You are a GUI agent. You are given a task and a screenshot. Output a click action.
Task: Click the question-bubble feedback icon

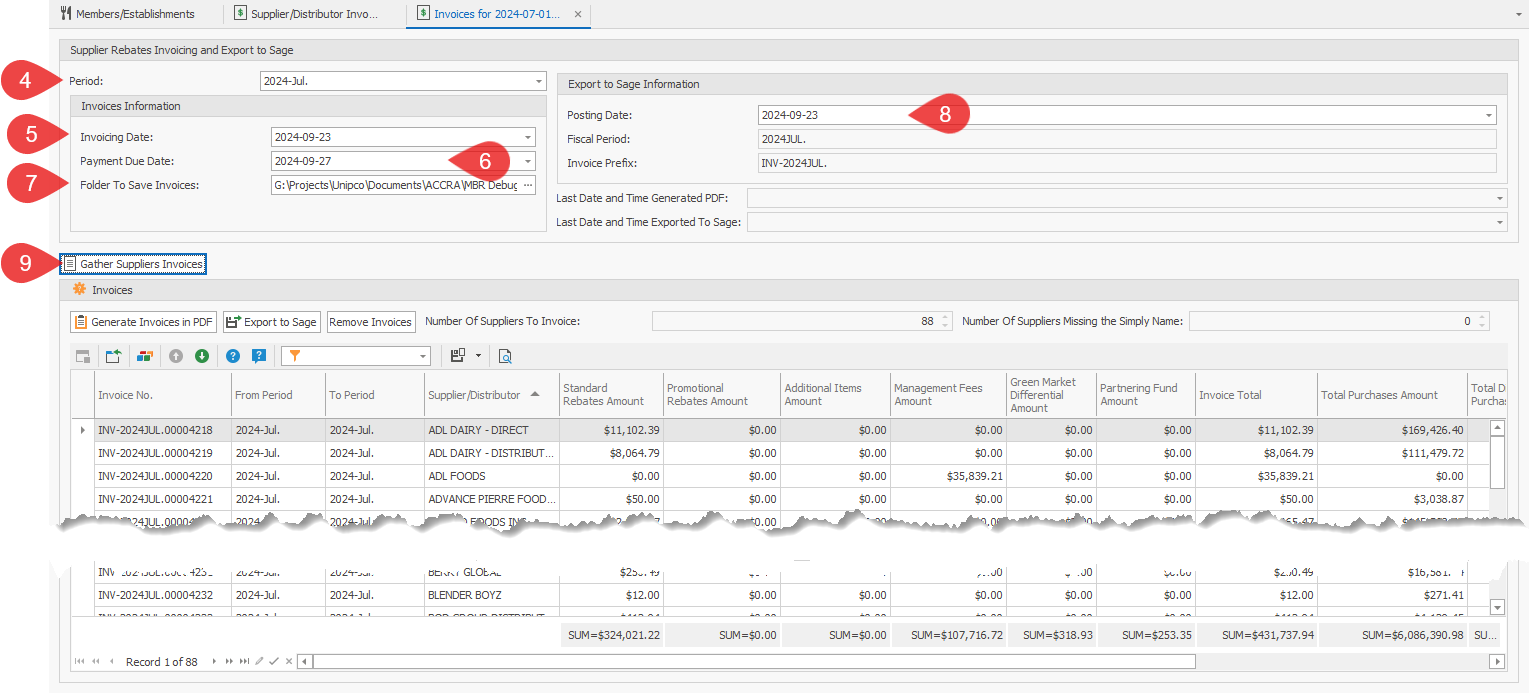tap(259, 355)
